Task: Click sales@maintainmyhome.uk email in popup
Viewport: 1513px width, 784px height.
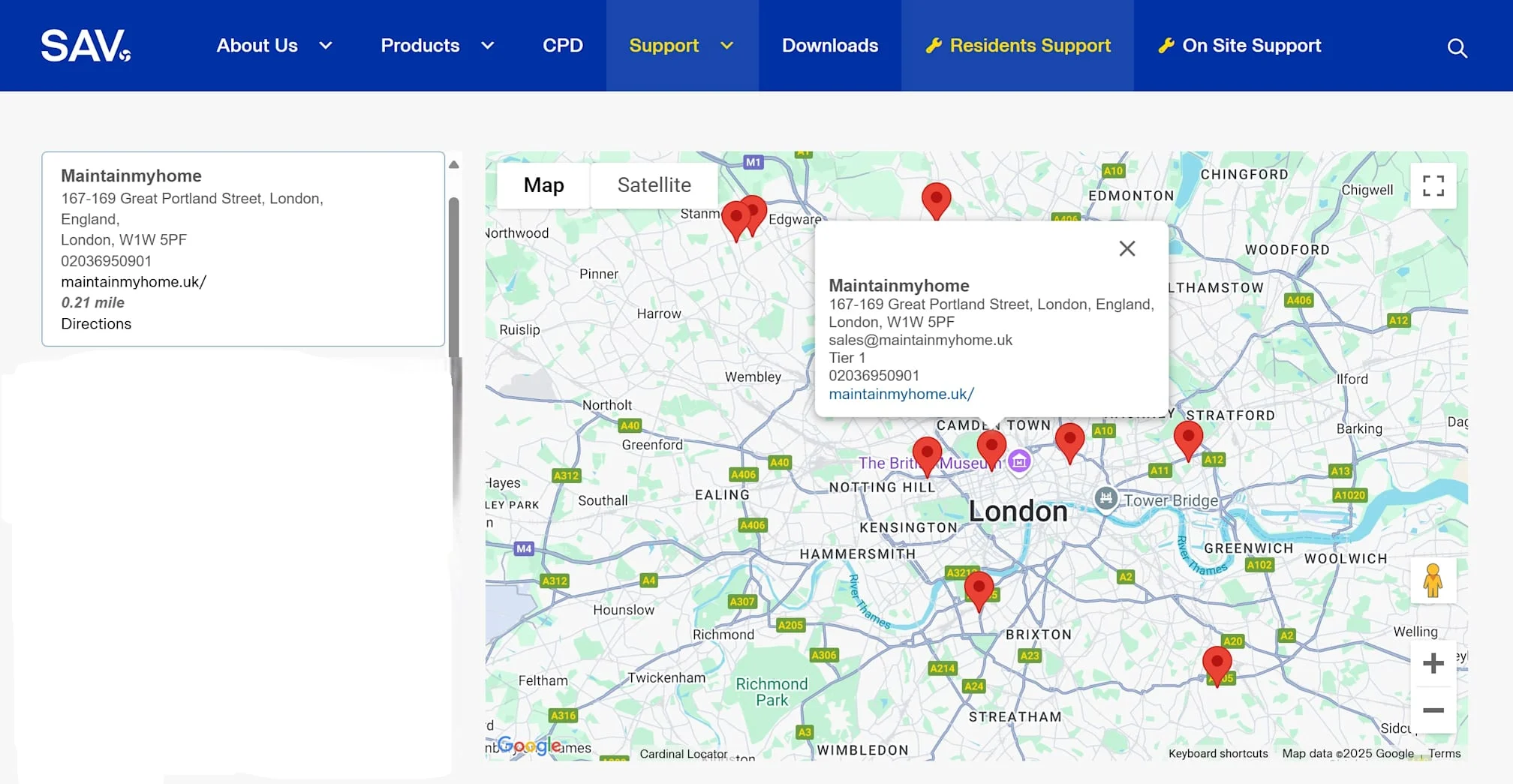Action: coord(920,340)
